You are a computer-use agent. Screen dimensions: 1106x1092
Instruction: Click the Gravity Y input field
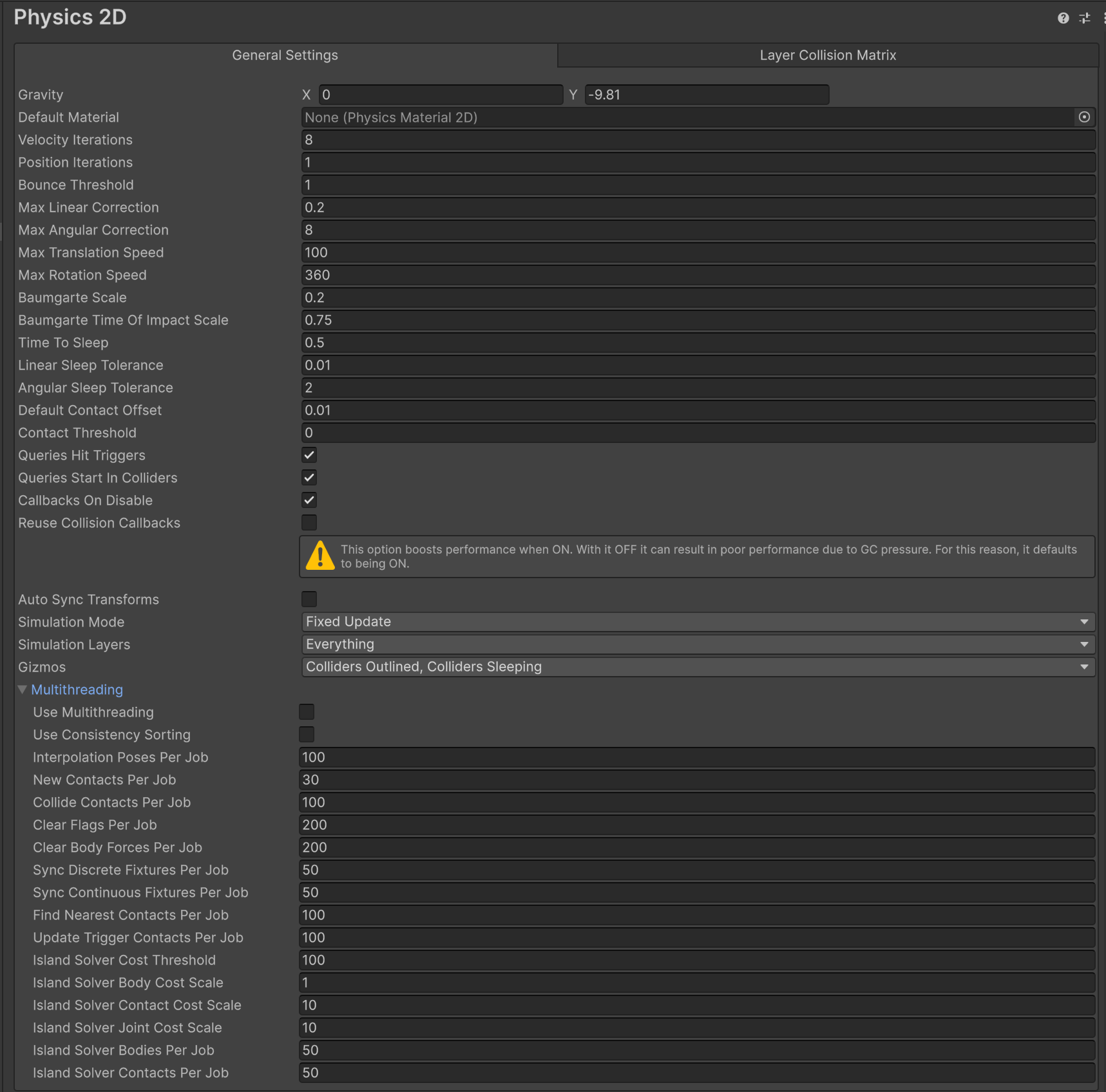click(706, 95)
